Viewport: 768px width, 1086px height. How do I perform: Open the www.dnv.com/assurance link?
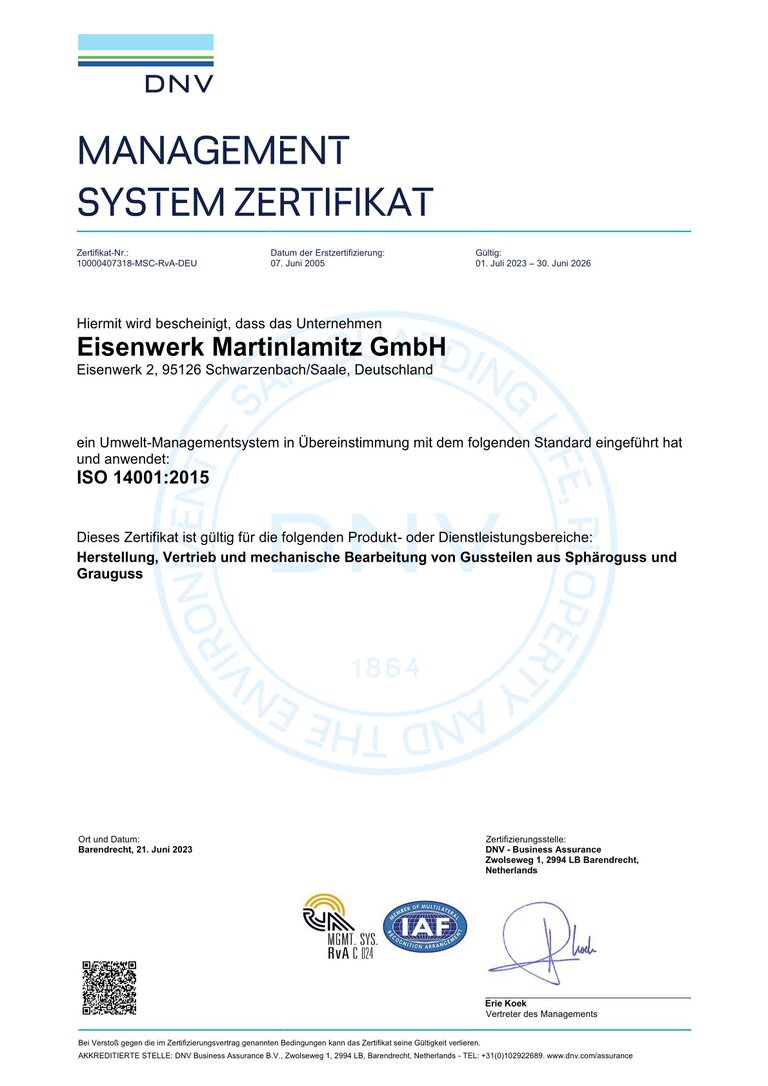coord(589,1056)
